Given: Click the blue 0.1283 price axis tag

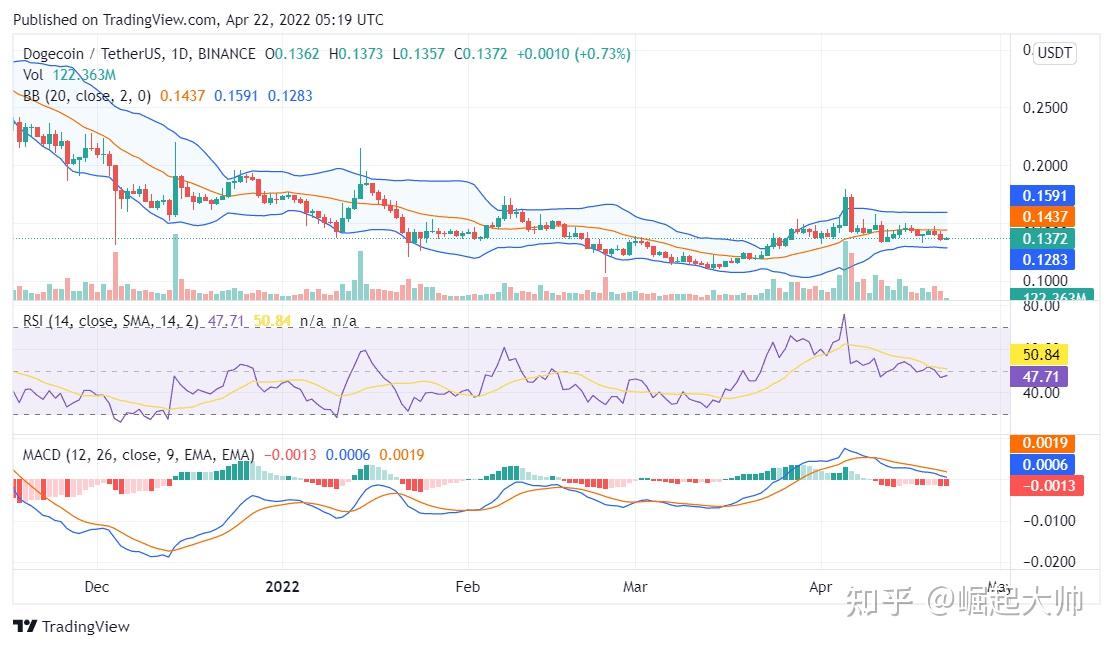Looking at the screenshot, I should point(1043,260).
